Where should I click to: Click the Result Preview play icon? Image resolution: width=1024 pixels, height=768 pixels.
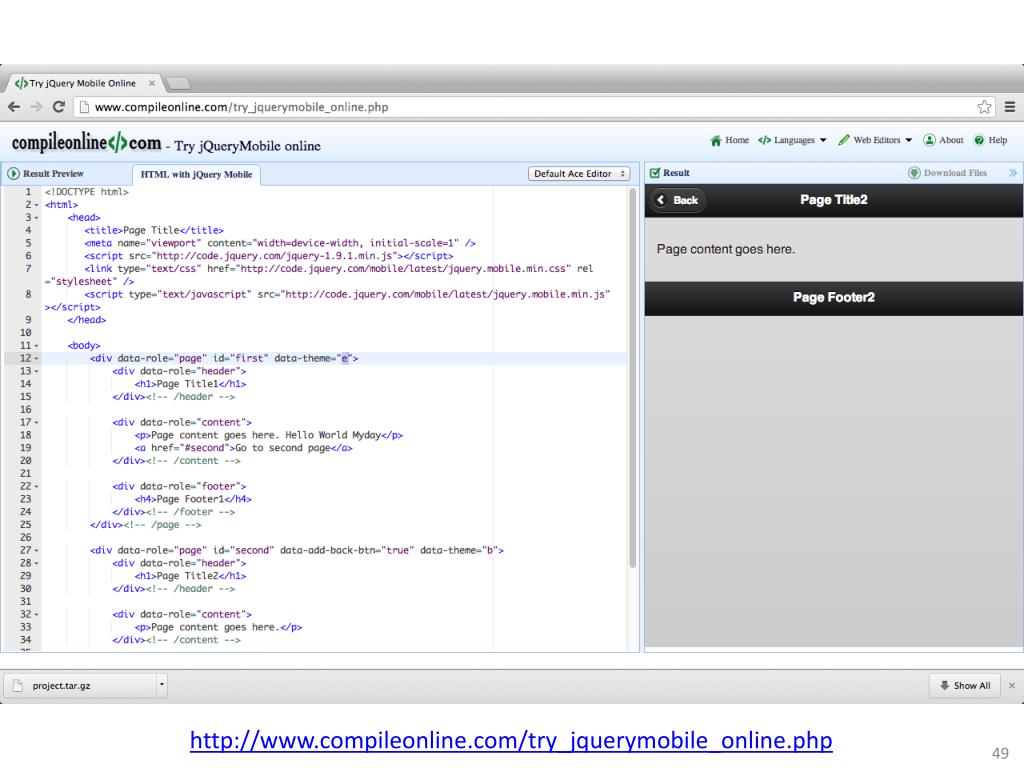13,174
